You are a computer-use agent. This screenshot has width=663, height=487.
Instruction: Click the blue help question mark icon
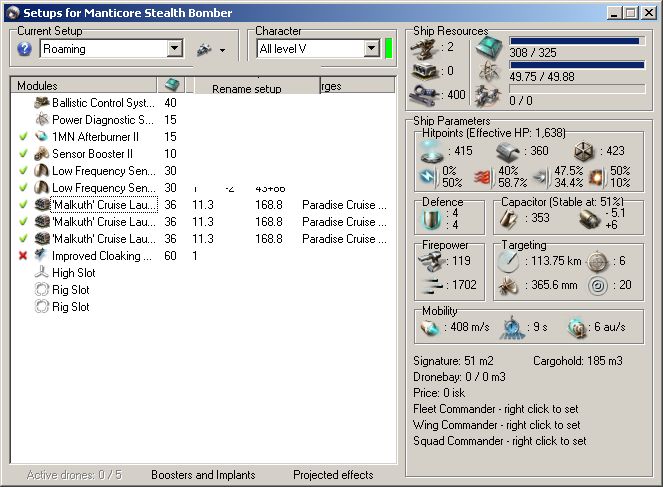25,49
